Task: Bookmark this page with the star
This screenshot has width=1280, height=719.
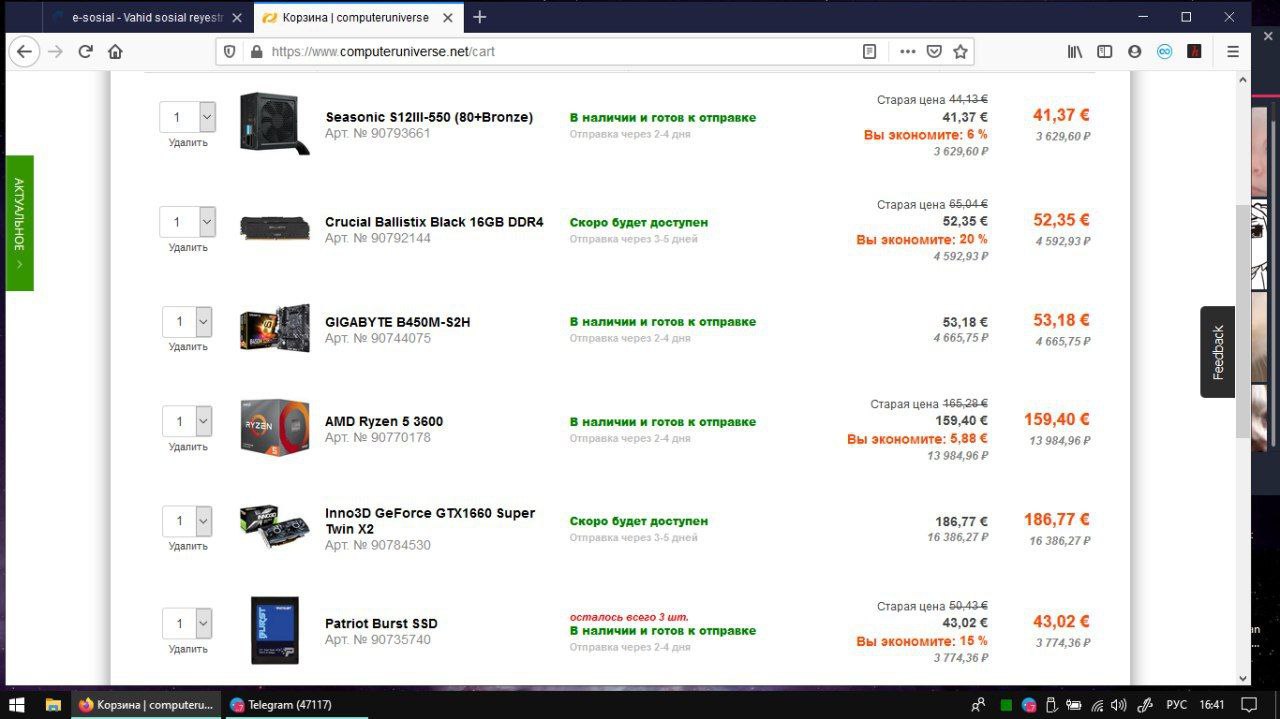Action: click(960, 51)
